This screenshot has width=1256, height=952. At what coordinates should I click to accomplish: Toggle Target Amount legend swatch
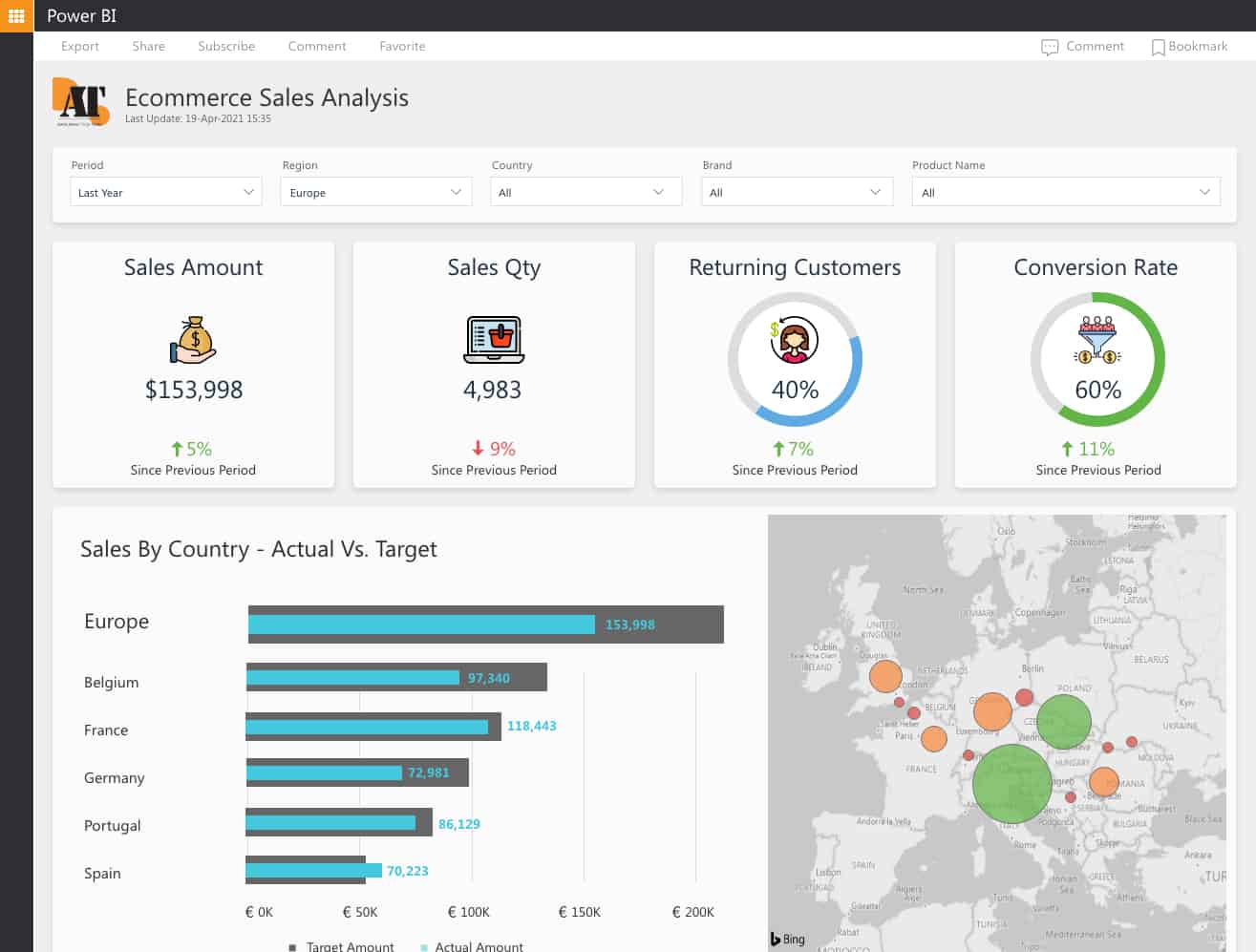(292, 947)
